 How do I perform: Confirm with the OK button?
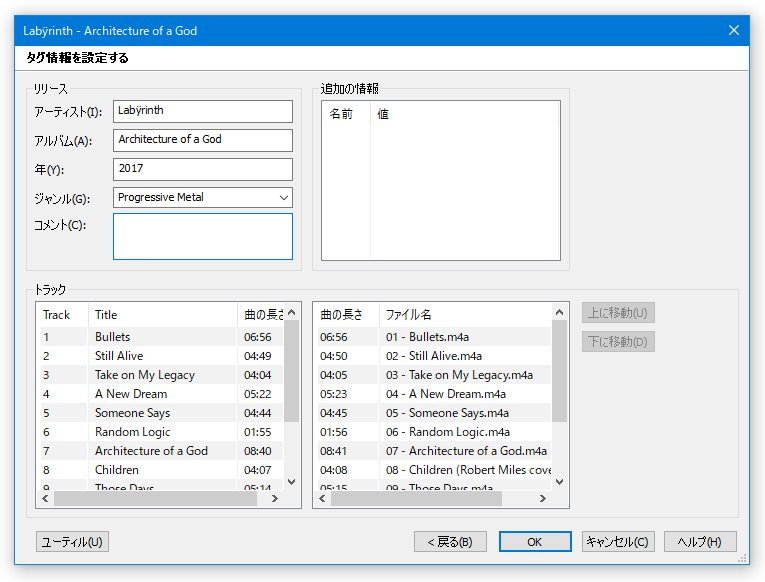click(x=535, y=542)
